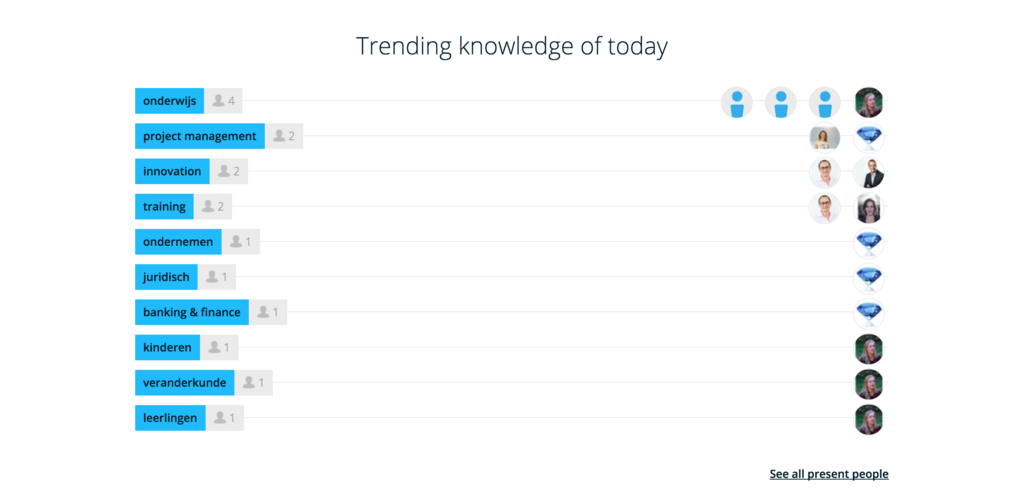Click the training knowledge tag
This screenshot has width=1024, height=494.
[x=165, y=206]
